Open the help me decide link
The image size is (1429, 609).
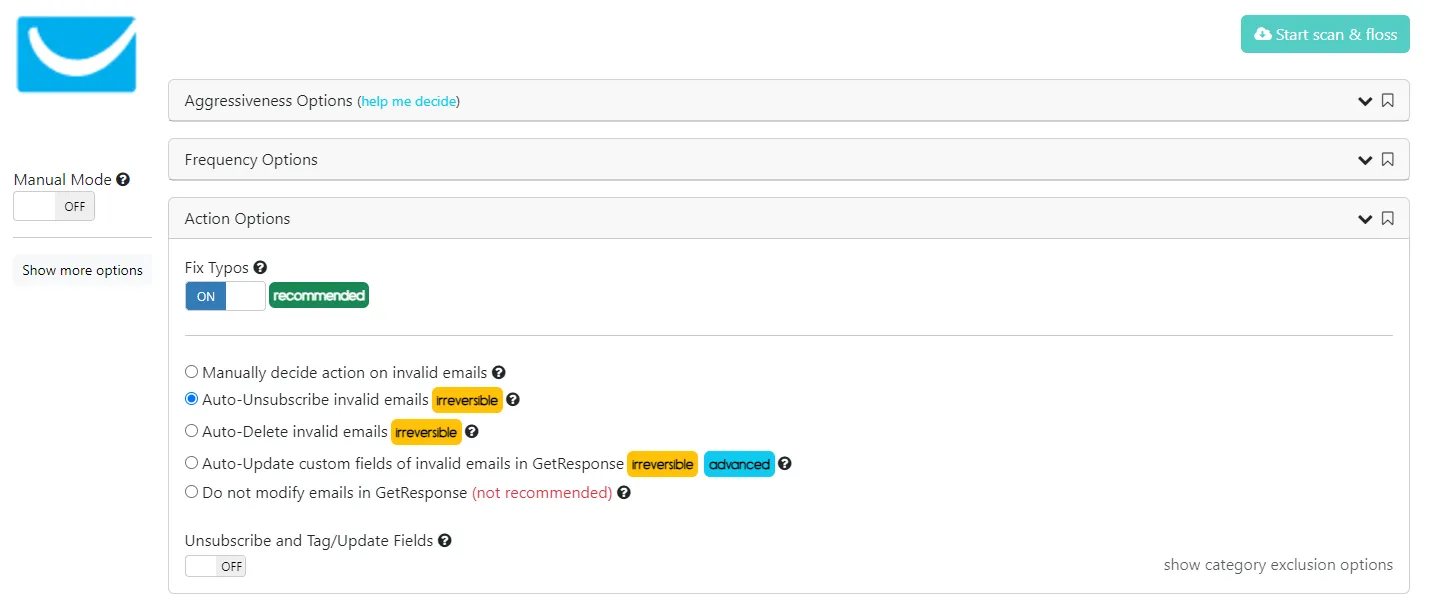408,101
